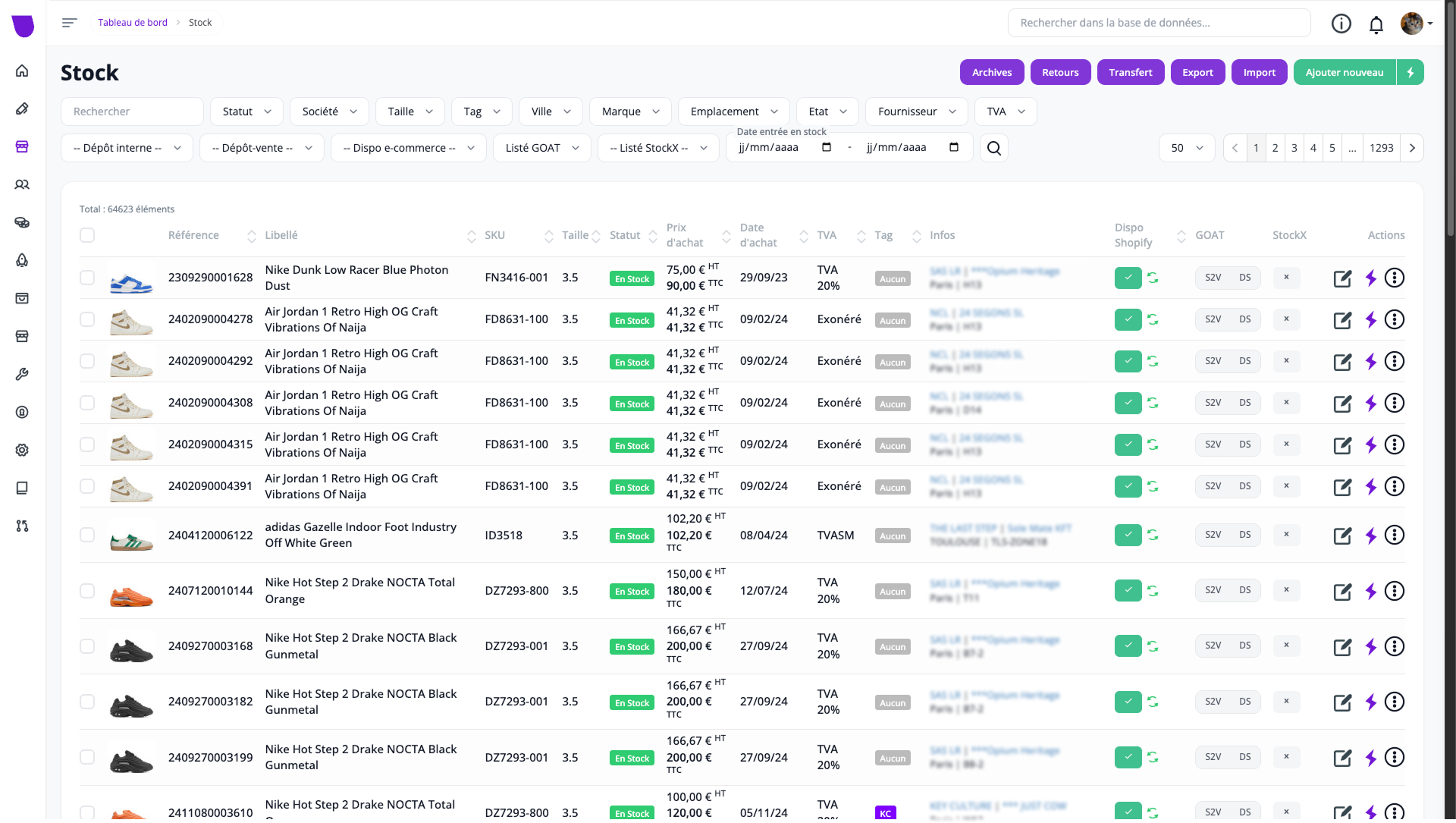Open the Emplacement filter dropdown
Screen dimensions: 1456x823
click(x=733, y=112)
